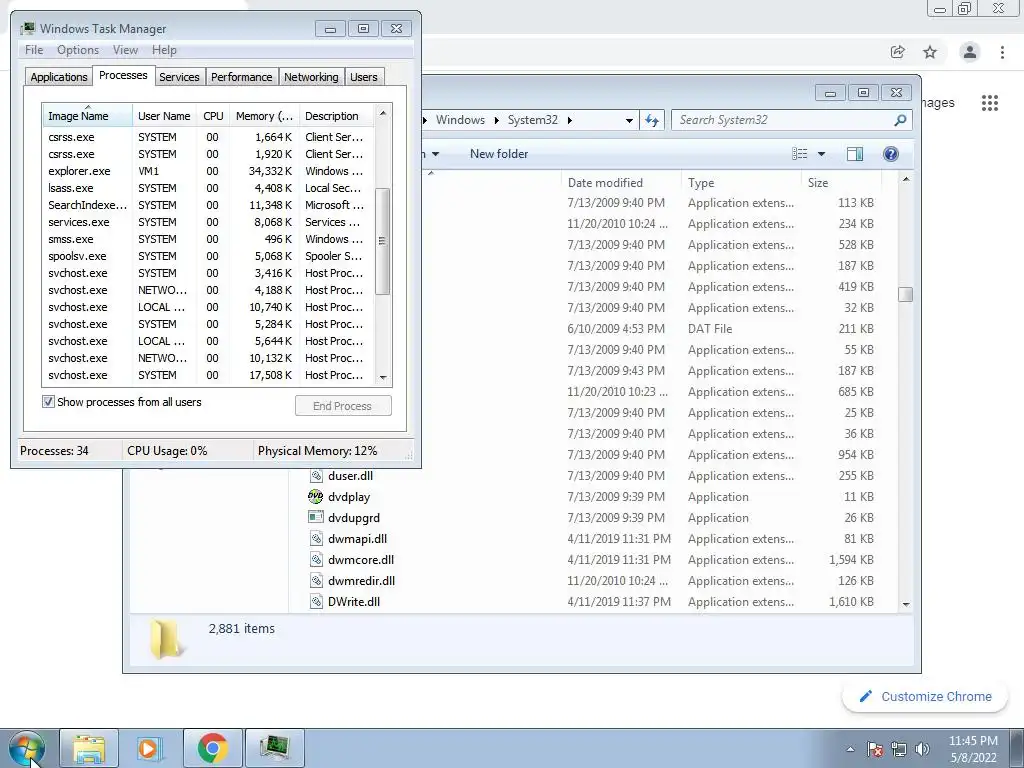Image resolution: width=1024 pixels, height=768 pixels.
Task: Open the Windows Start menu orb
Action: (x=27, y=748)
